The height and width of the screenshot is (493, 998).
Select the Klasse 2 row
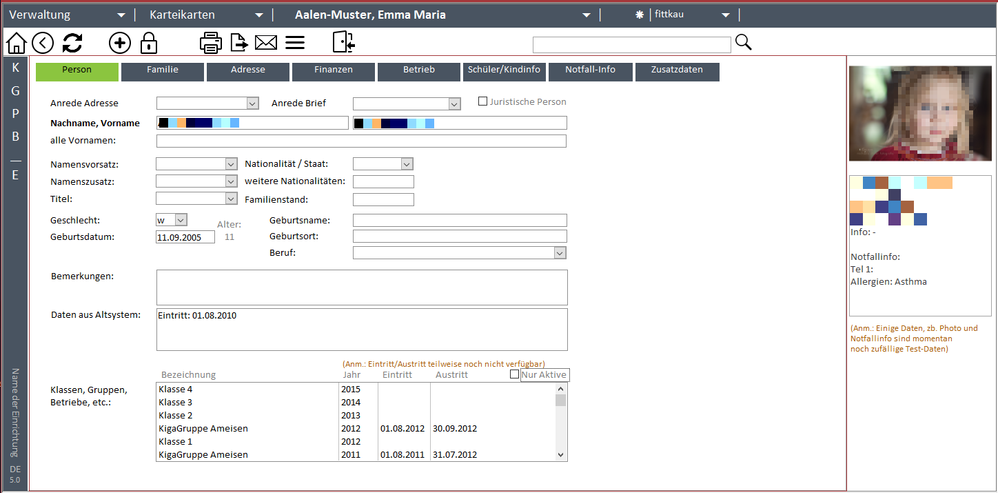pyautogui.click(x=355, y=415)
